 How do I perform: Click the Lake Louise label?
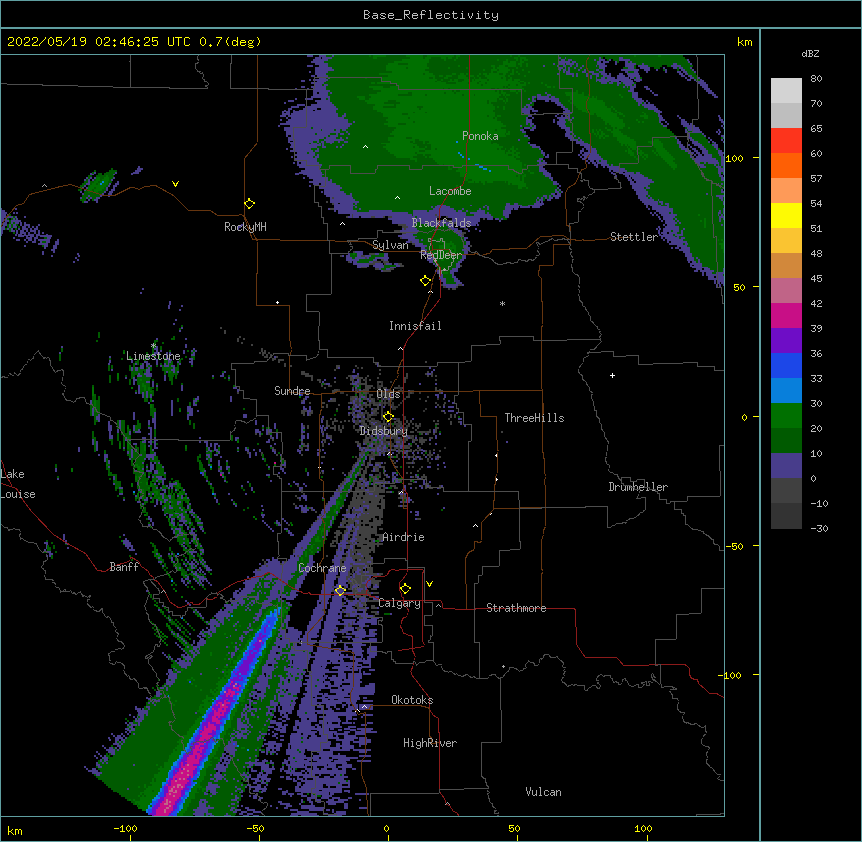pyautogui.click(x=18, y=484)
